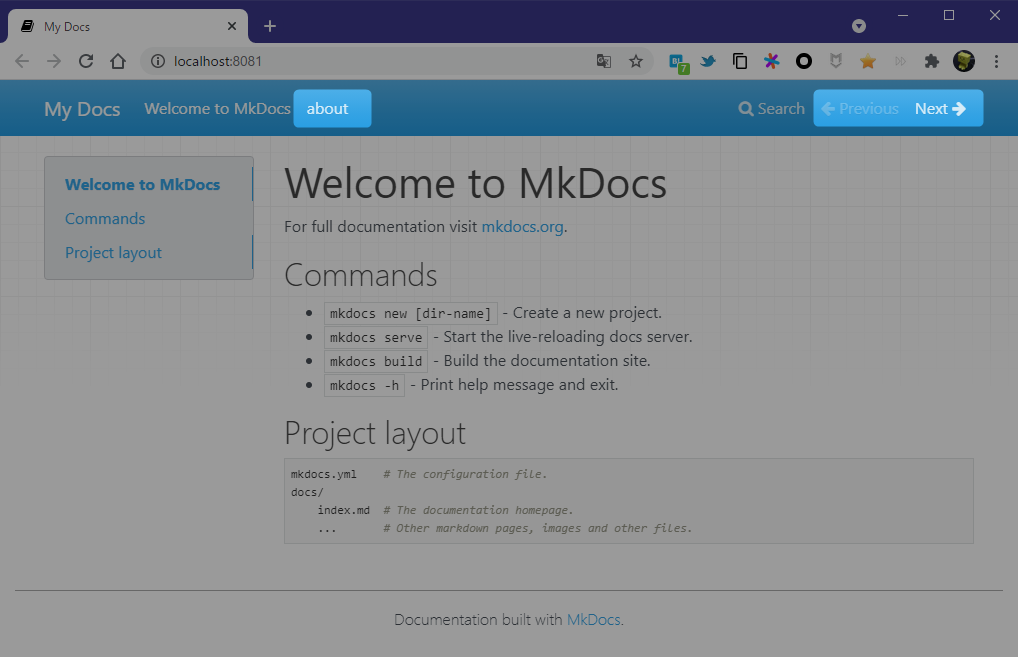Click 'index.md' in the code block

[x=343, y=510]
